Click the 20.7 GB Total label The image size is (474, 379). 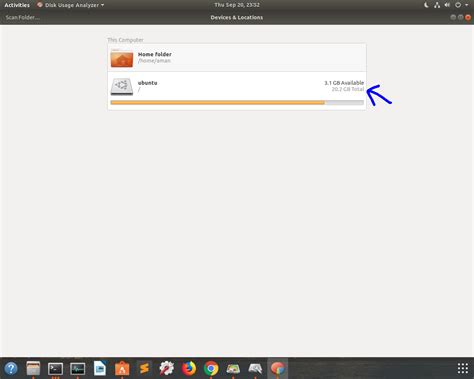[348, 89]
